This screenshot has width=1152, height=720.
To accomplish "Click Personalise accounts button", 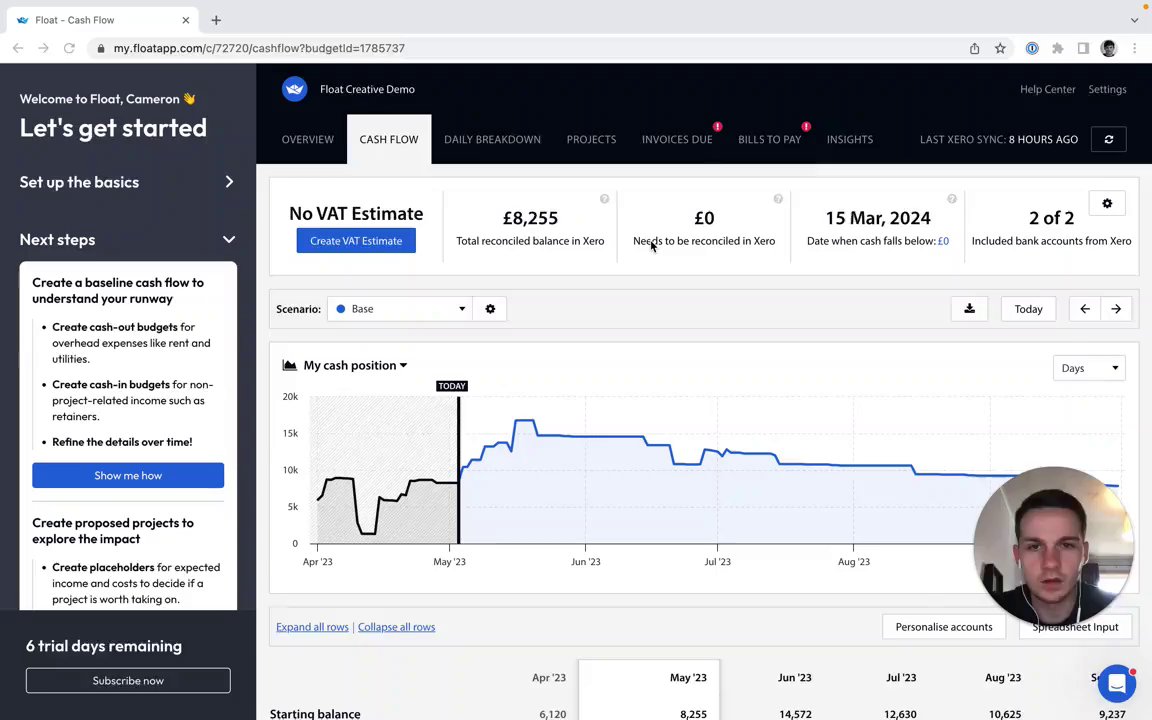I will tap(944, 627).
